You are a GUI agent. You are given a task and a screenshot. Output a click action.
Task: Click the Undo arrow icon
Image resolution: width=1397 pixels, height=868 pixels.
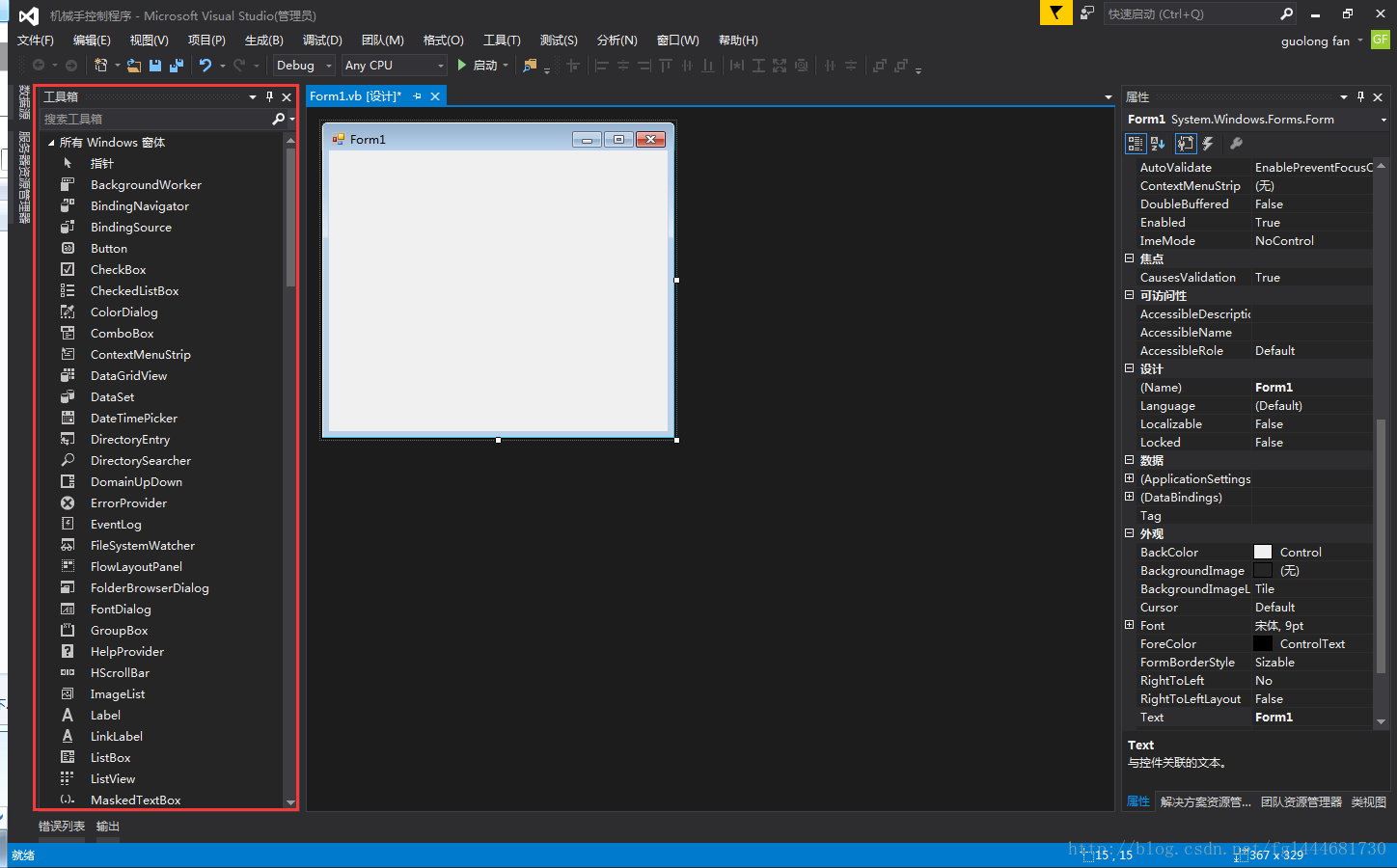tap(205, 65)
